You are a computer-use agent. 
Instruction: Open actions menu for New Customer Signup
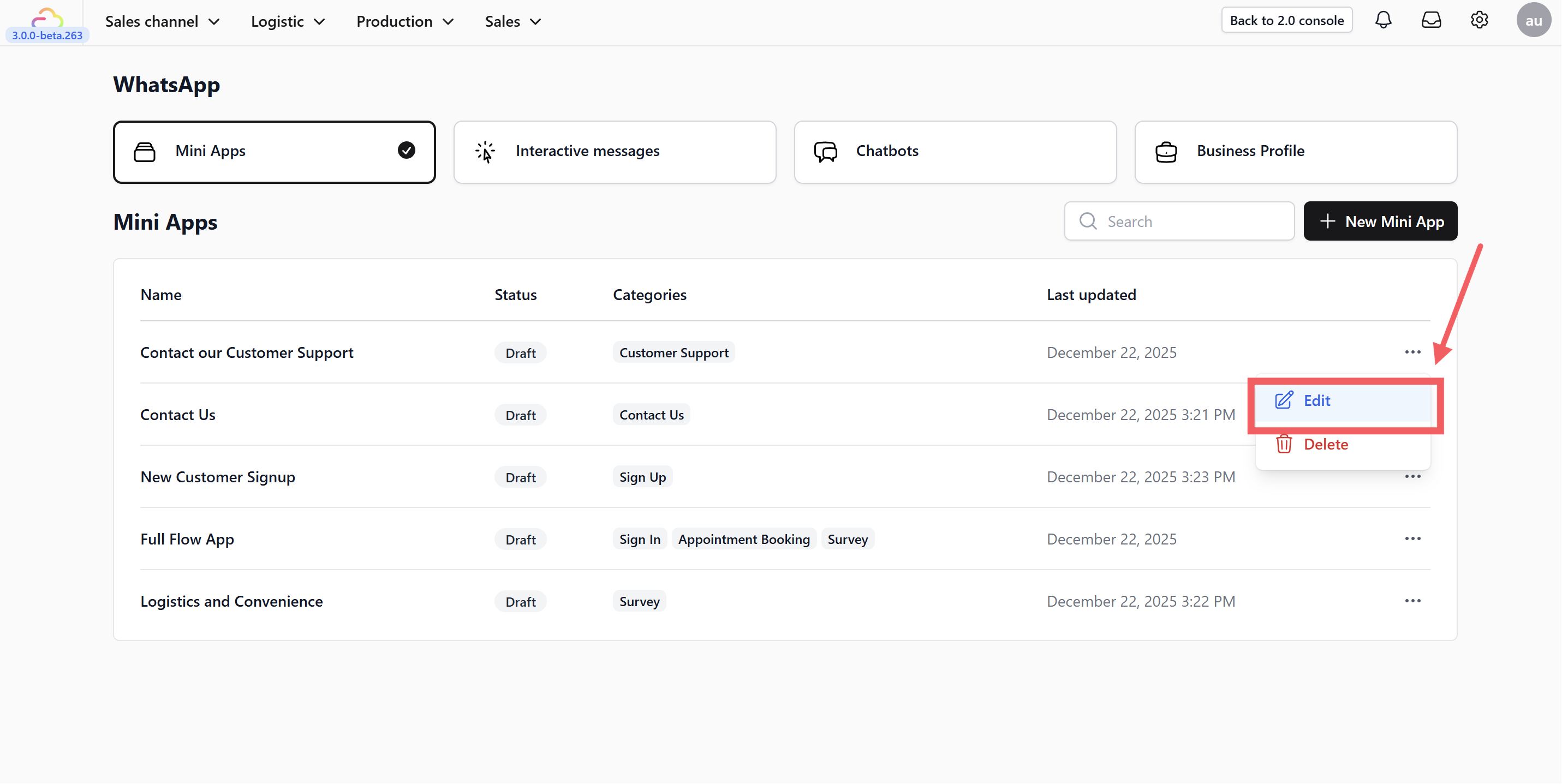[1412, 476]
